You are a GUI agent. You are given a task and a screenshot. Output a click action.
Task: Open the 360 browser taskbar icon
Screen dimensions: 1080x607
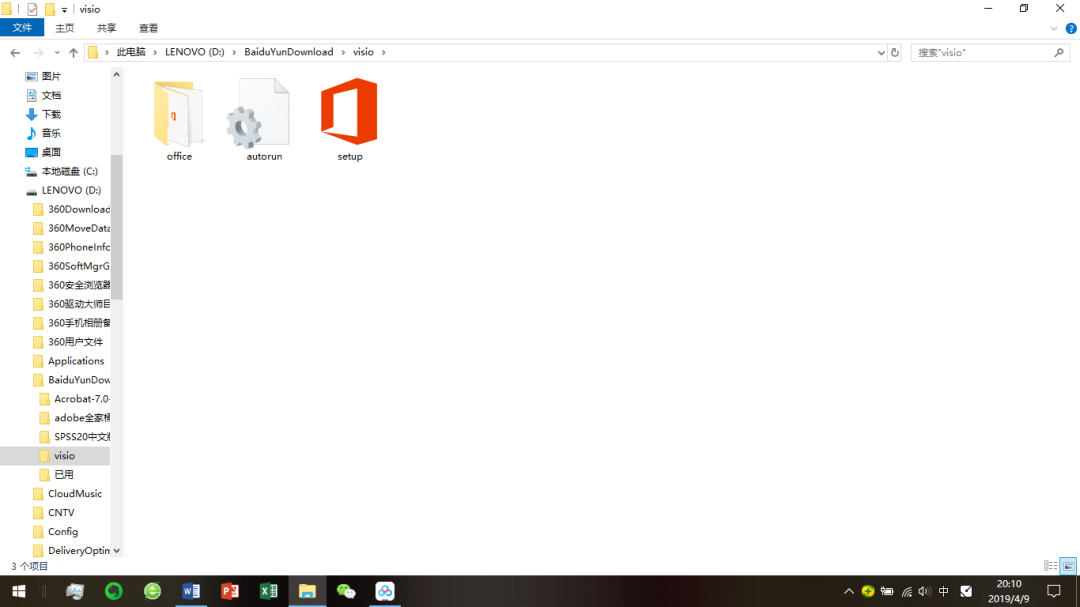click(152, 591)
